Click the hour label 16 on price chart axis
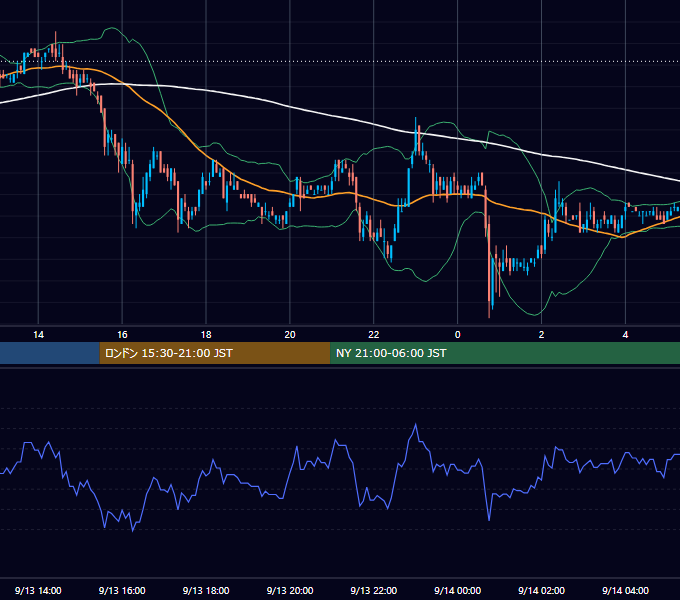 [122, 335]
